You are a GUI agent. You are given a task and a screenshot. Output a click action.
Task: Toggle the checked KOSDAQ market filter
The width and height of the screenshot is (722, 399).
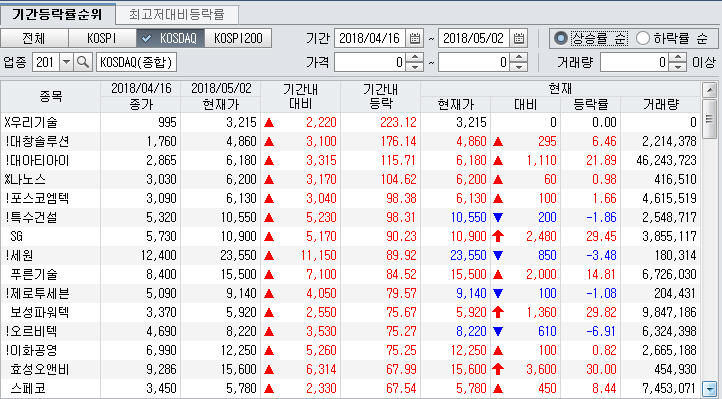[x=170, y=38]
